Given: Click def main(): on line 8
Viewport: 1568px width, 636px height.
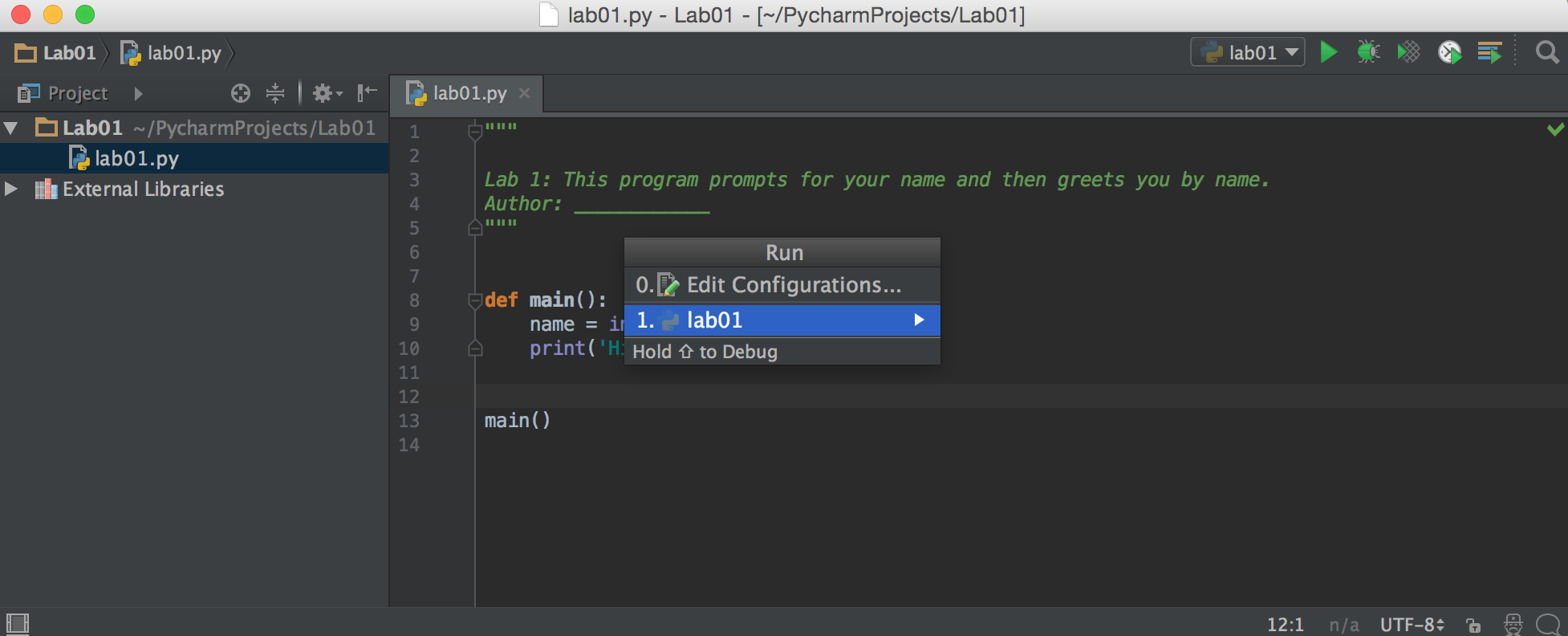Looking at the screenshot, I should pyautogui.click(x=546, y=300).
